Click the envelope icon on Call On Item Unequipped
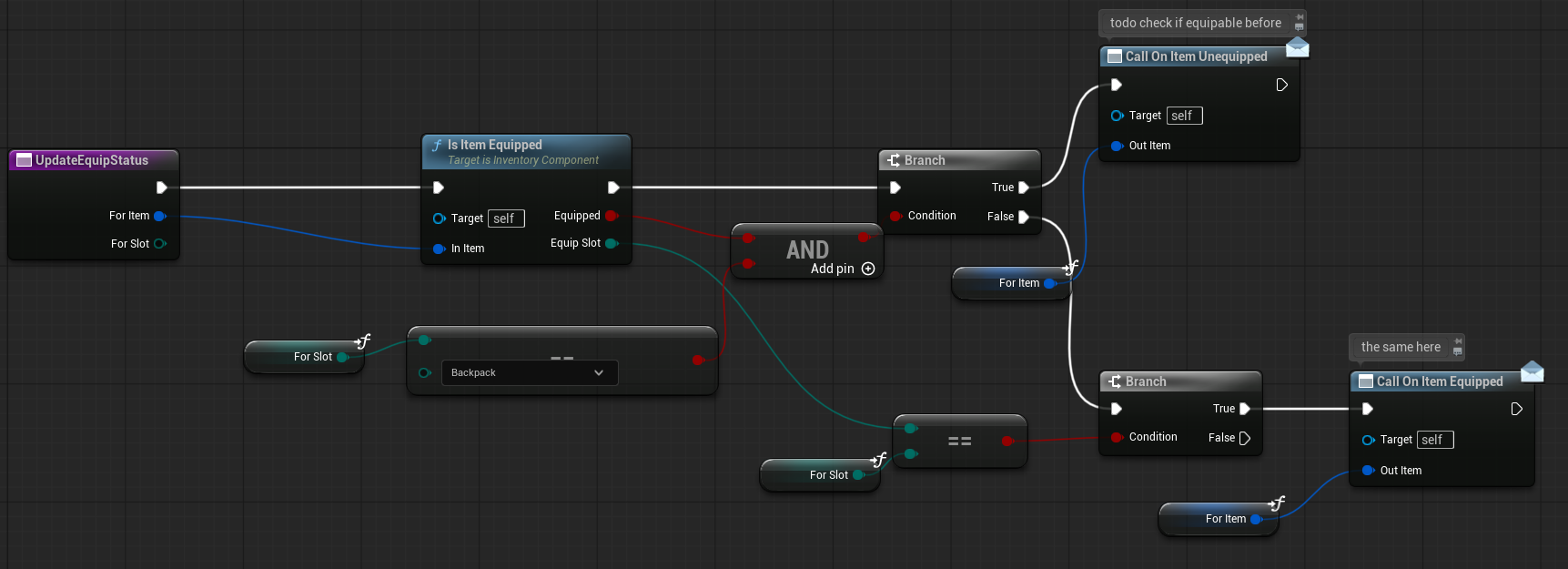This screenshot has width=1568, height=569. pyautogui.click(x=1297, y=47)
